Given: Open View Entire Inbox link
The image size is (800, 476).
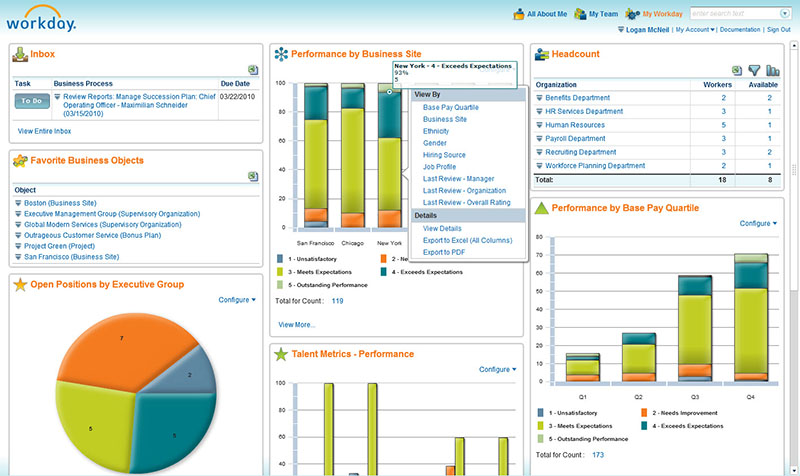Looking at the screenshot, I should click(44, 131).
